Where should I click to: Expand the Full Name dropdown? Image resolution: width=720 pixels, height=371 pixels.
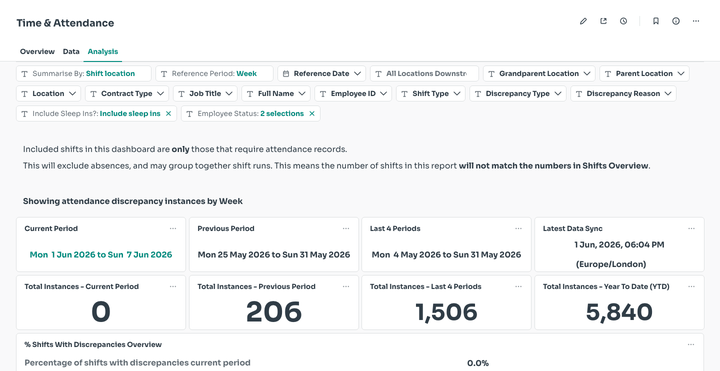[276, 94]
